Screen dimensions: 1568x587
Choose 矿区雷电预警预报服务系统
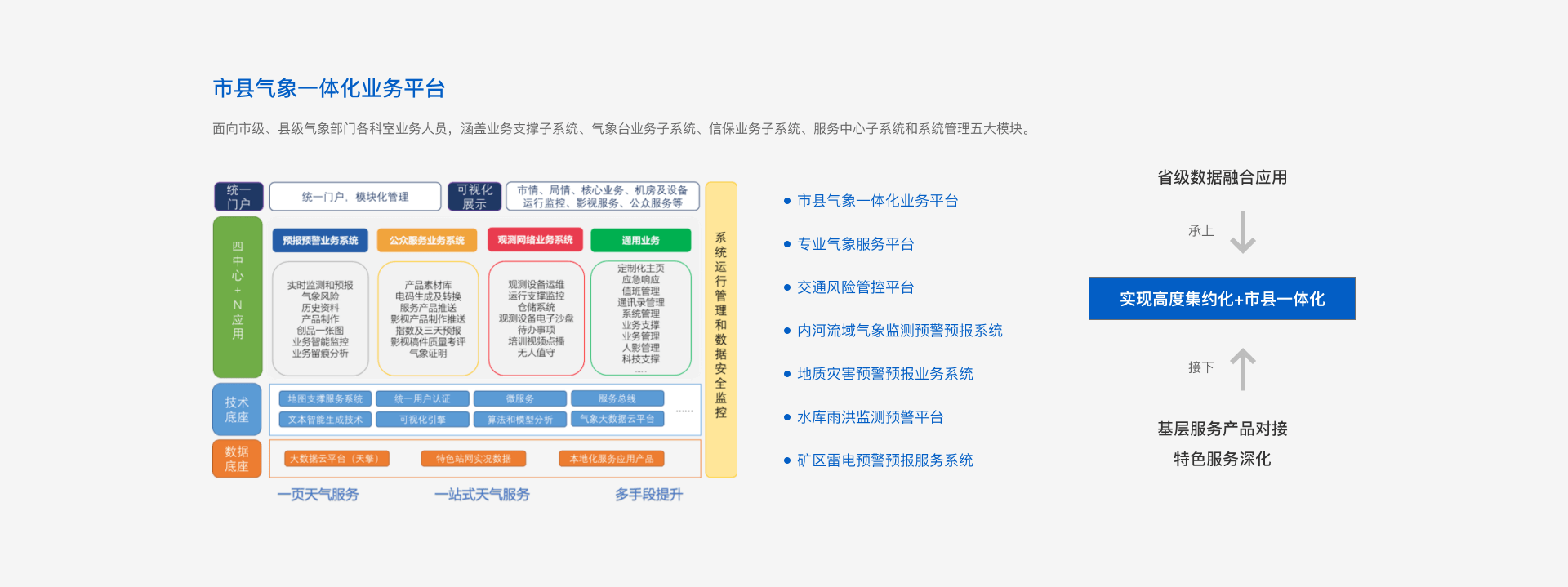(x=884, y=460)
